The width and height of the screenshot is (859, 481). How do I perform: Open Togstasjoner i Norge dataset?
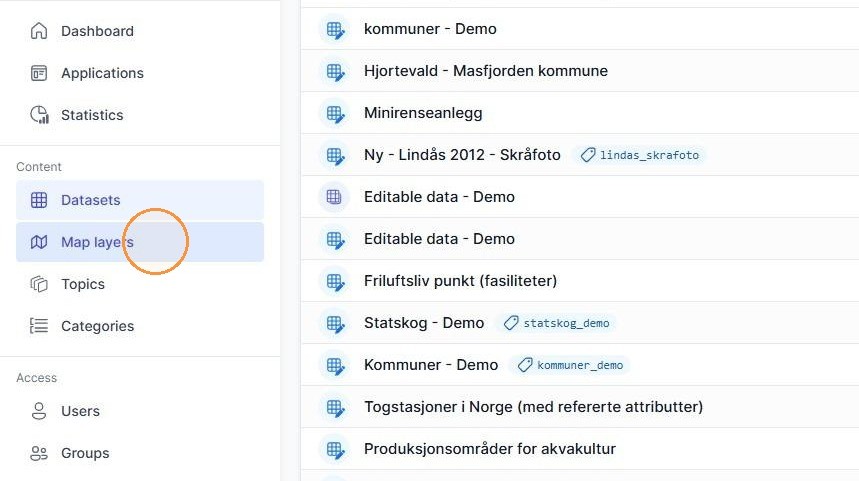point(533,407)
